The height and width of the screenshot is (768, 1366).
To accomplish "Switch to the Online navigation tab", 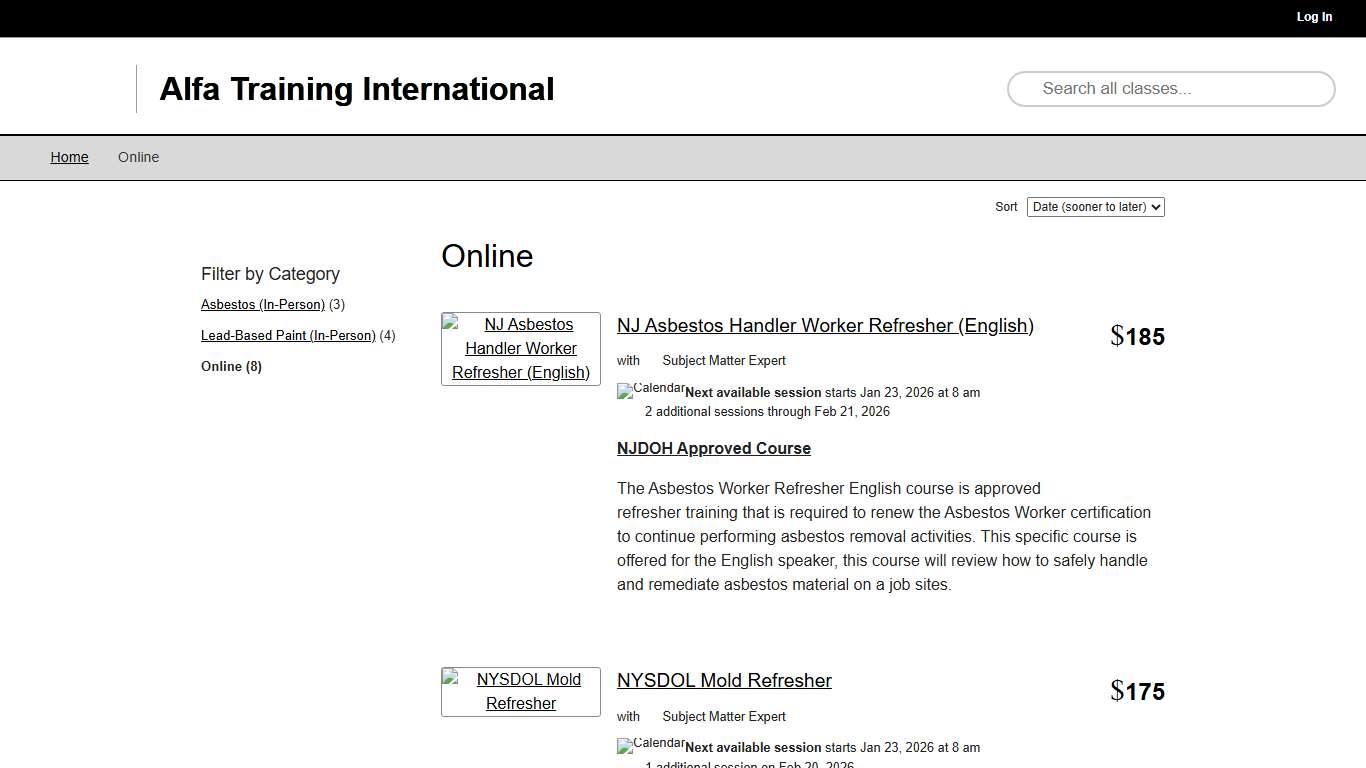I will pos(138,157).
